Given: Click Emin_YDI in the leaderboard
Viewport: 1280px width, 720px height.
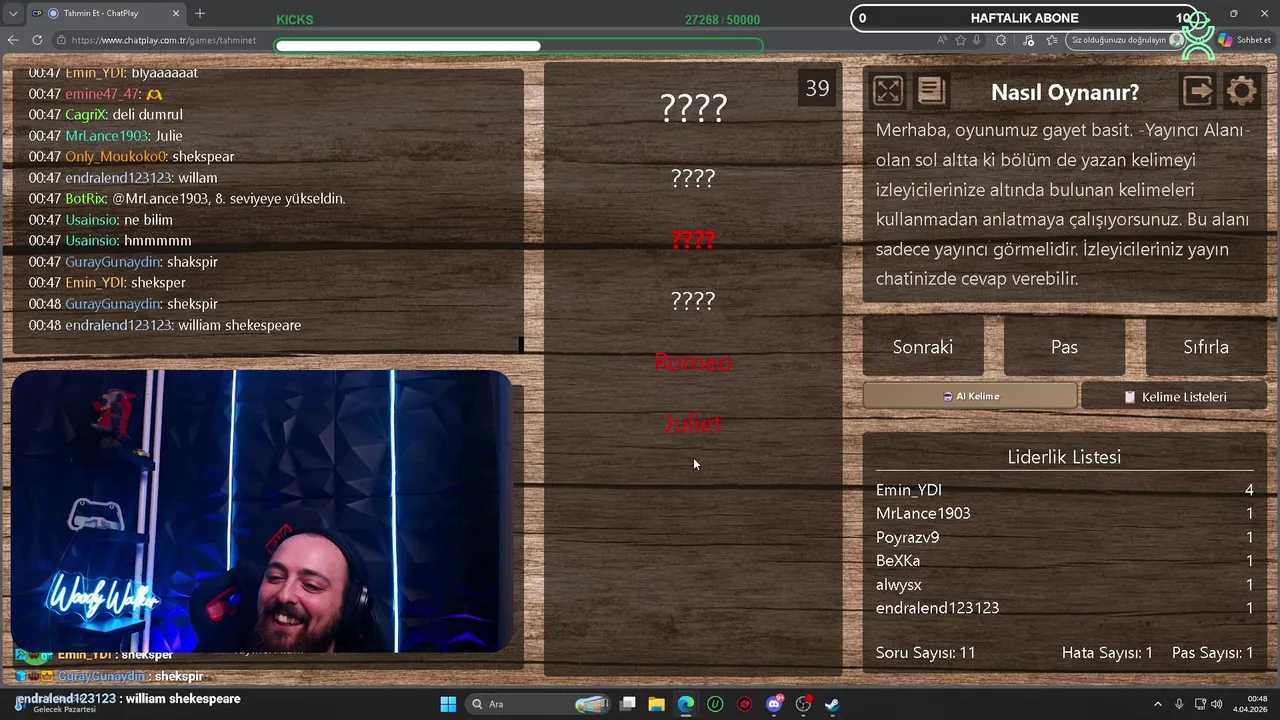Looking at the screenshot, I should [909, 490].
